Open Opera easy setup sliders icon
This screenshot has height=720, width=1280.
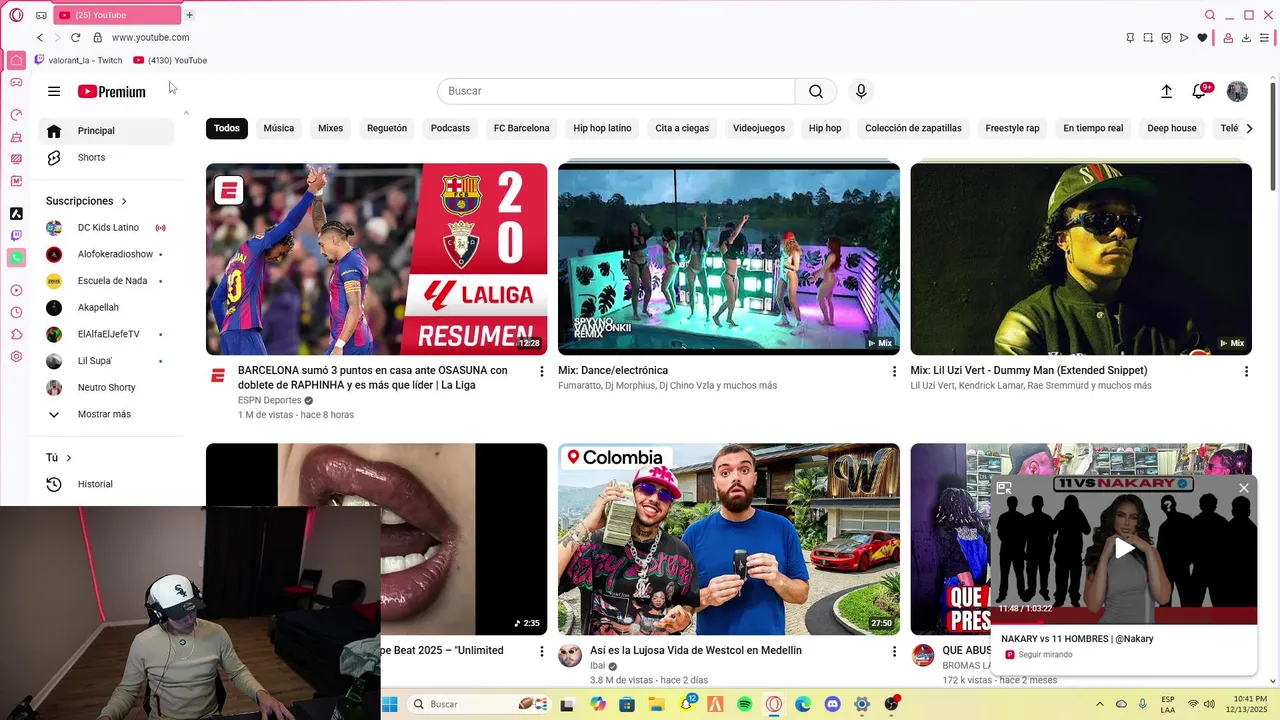tap(1264, 38)
